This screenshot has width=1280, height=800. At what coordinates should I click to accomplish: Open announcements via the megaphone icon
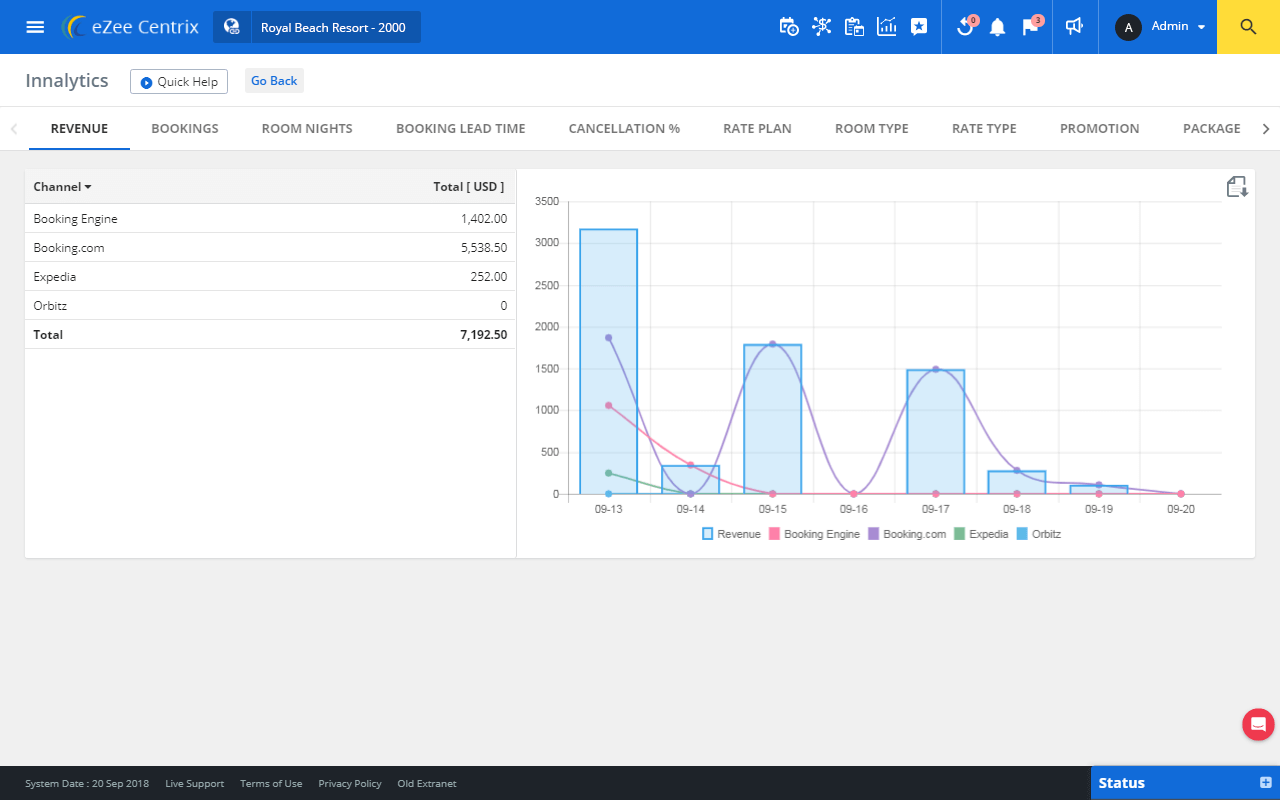pyautogui.click(x=1074, y=27)
